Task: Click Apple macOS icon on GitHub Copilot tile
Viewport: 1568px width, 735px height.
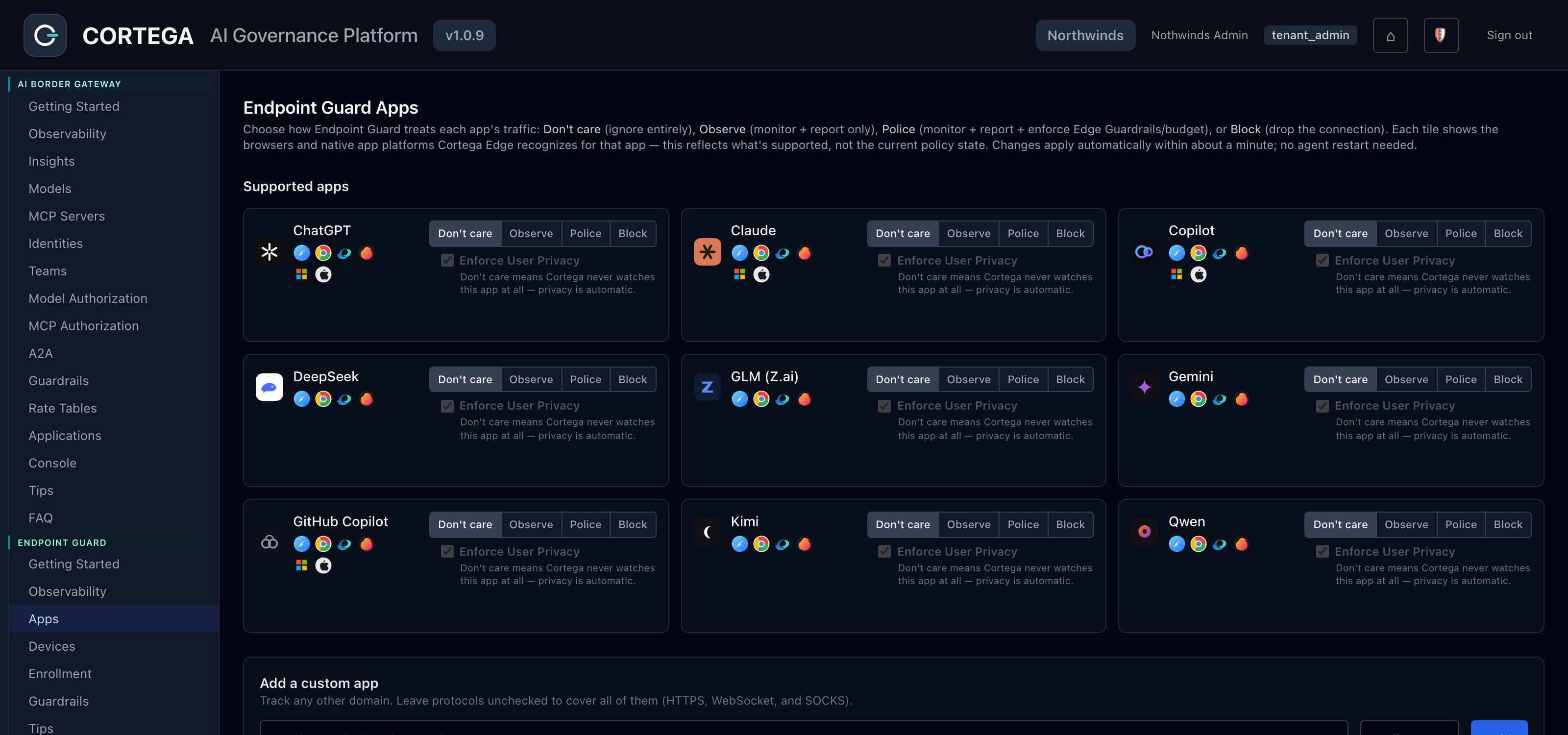Action: [323, 566]
